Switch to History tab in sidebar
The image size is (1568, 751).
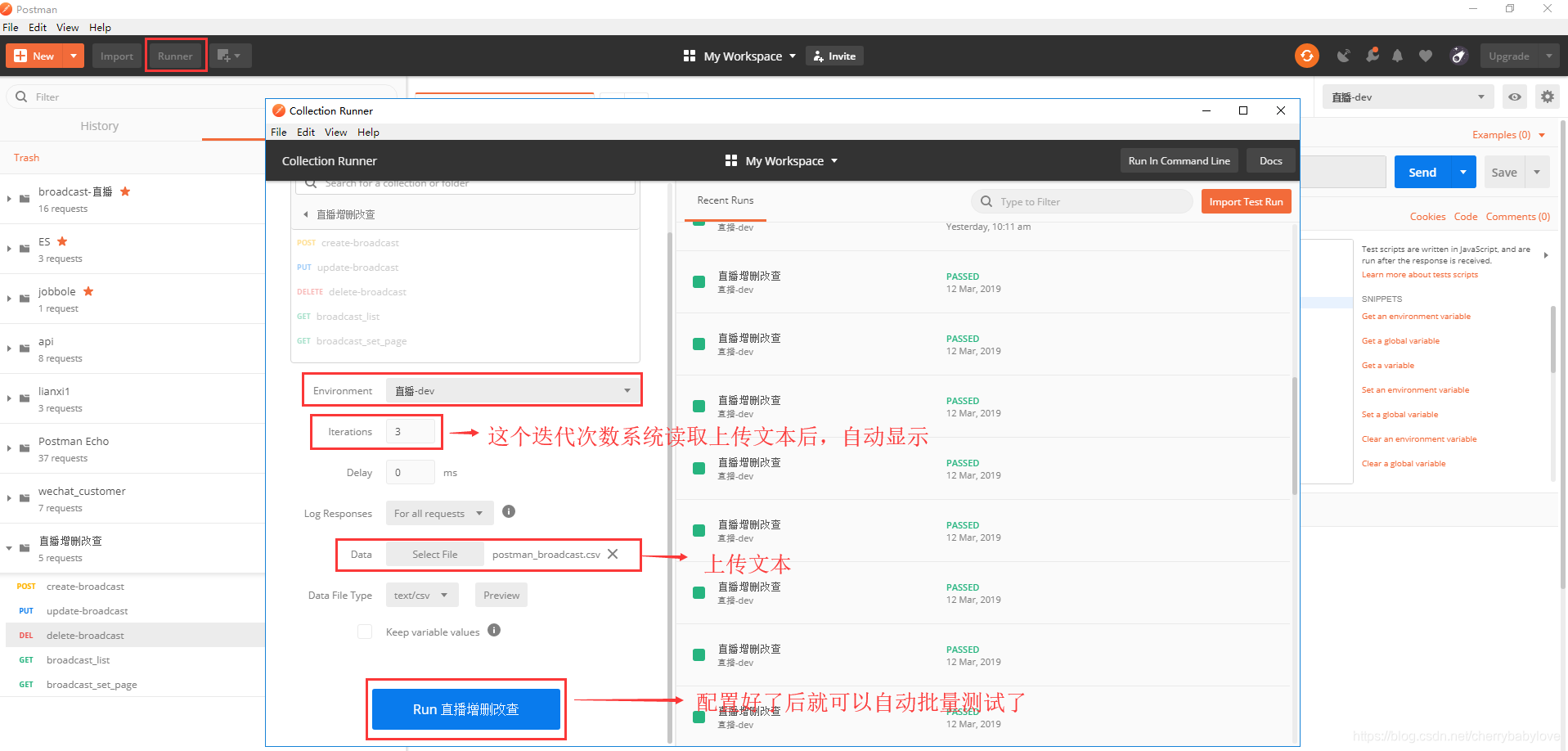tap(100, 126)
